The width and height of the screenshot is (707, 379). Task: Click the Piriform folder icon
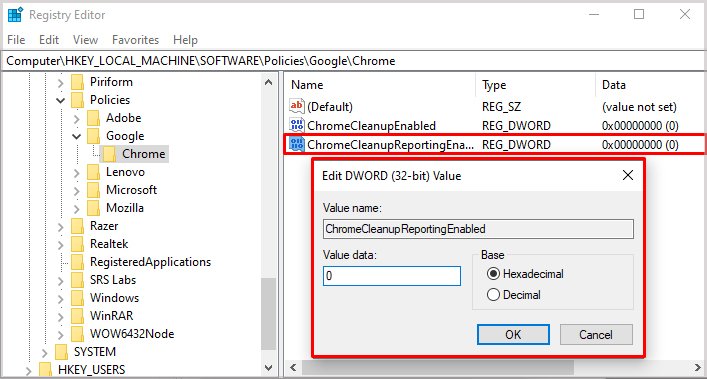pos(78,82)
